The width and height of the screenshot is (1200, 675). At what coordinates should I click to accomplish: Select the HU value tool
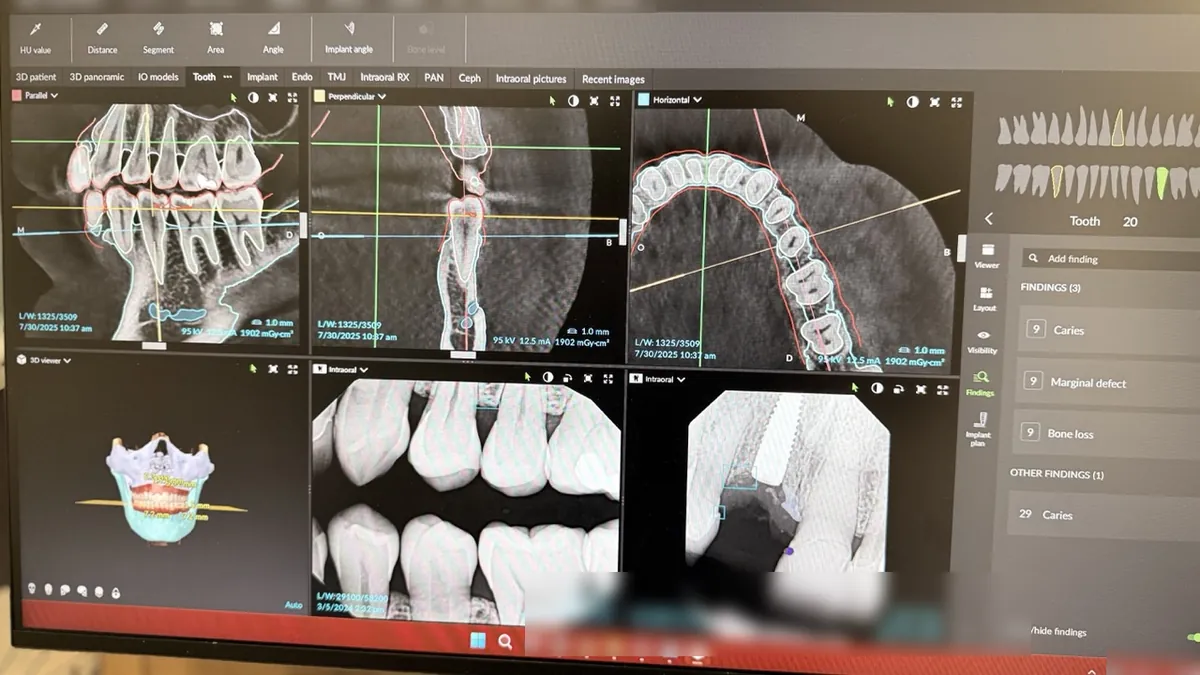coord(36,37)
